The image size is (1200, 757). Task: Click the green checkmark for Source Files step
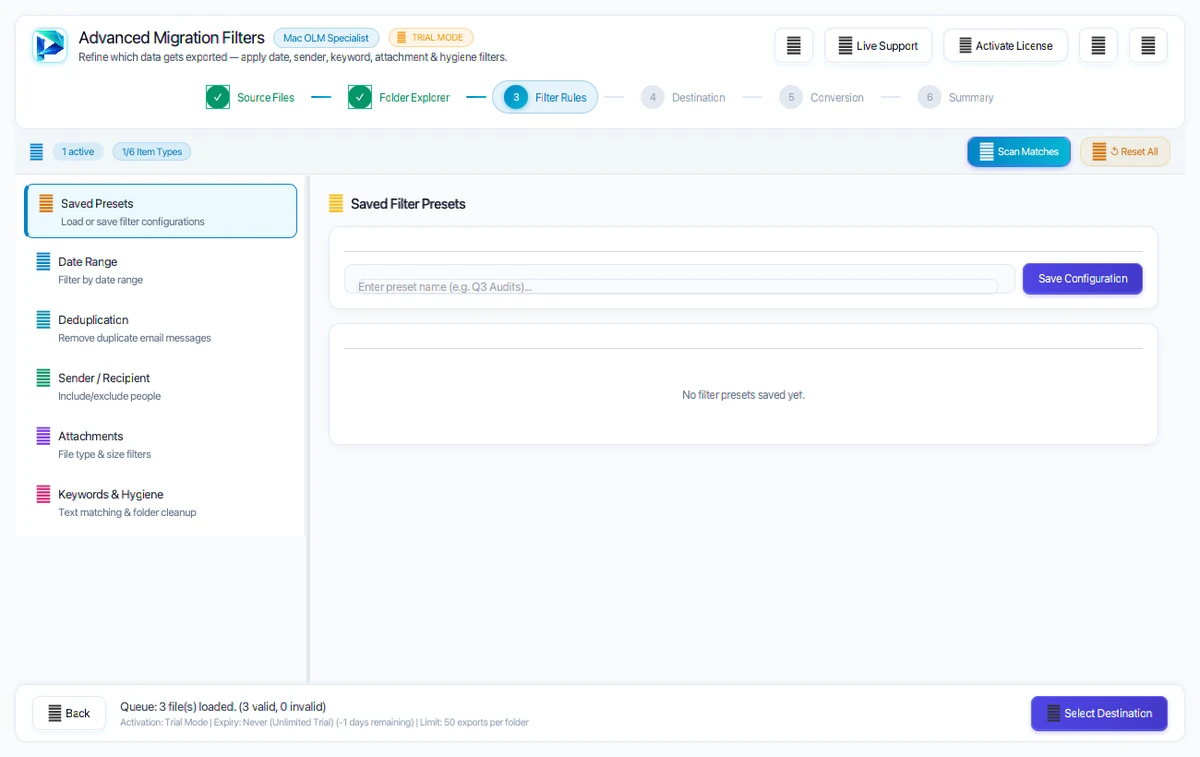click(x=218, y=97)
